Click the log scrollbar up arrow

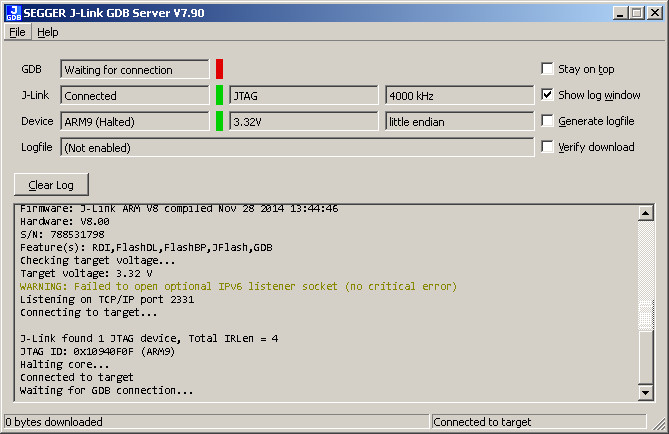point(646,213)
